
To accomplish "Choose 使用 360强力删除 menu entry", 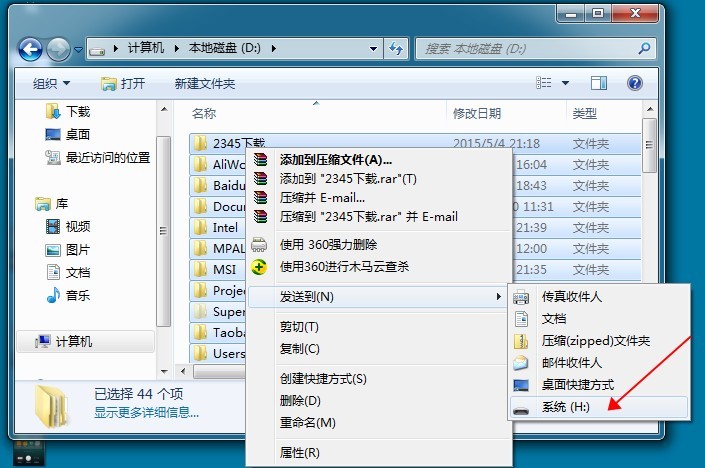I will point(380,245).
